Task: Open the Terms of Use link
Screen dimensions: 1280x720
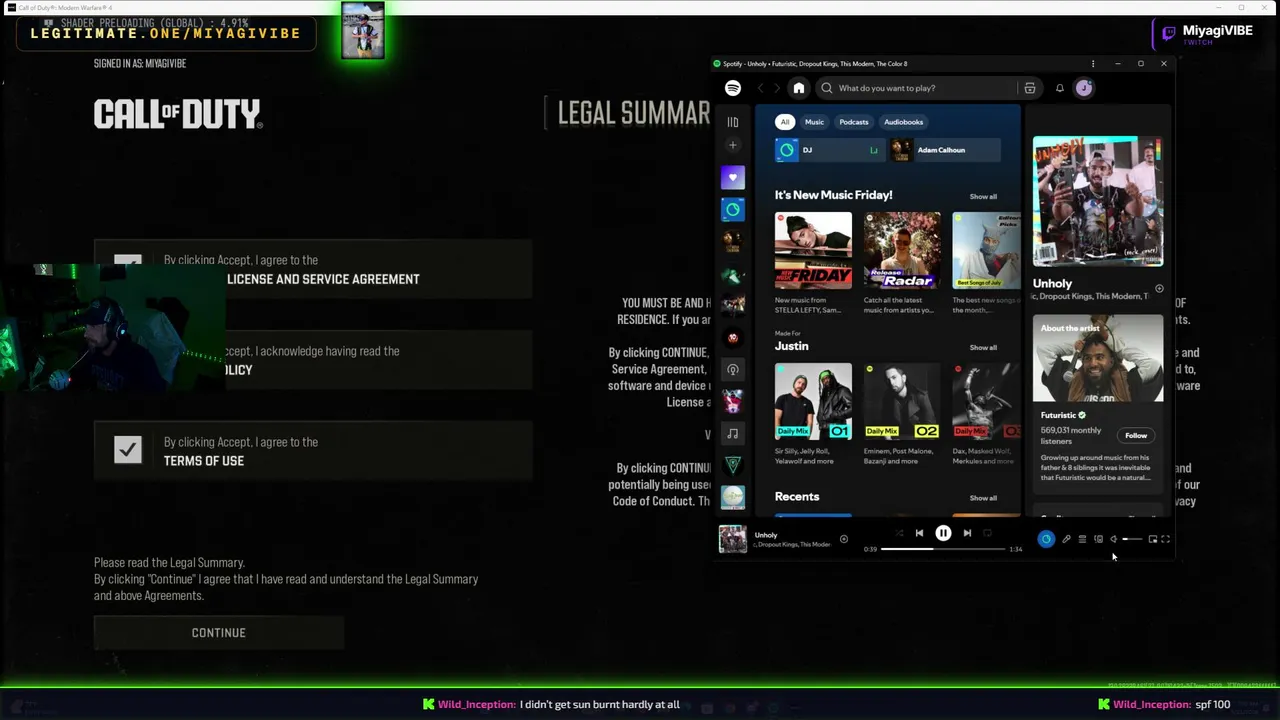Action: (x=204, y=461)
